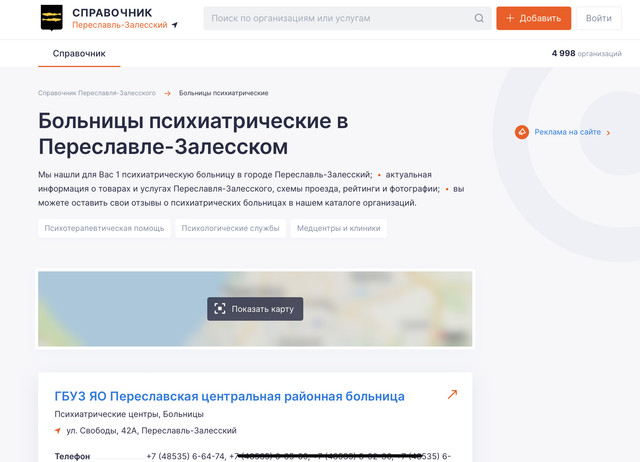Click the search magnifier icon
640x462 pixels.
(479, 18)
